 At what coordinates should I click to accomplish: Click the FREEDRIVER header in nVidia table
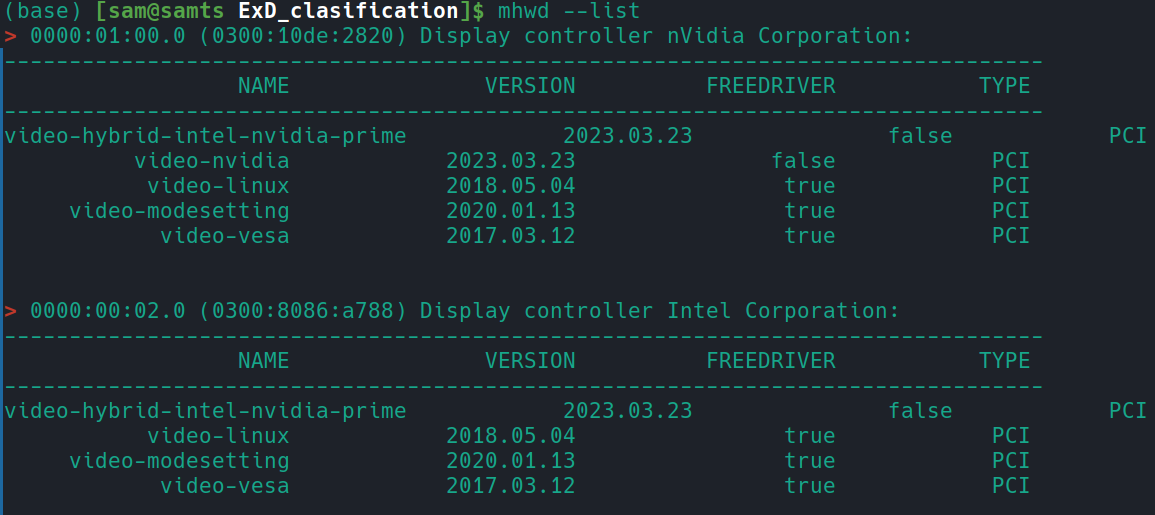(771, 86)
